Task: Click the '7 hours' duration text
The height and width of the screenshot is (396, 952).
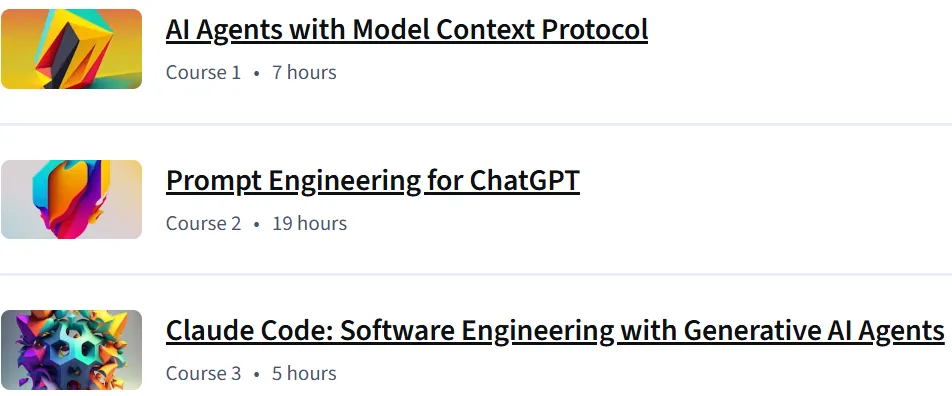Action: point(304,73)
